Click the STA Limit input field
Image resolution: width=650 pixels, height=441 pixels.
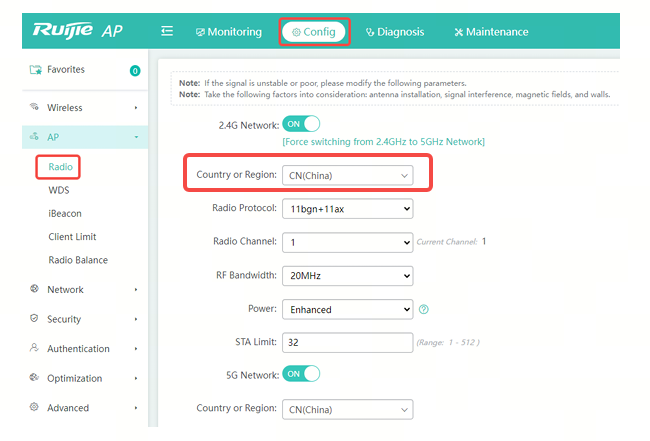point(347,342)
